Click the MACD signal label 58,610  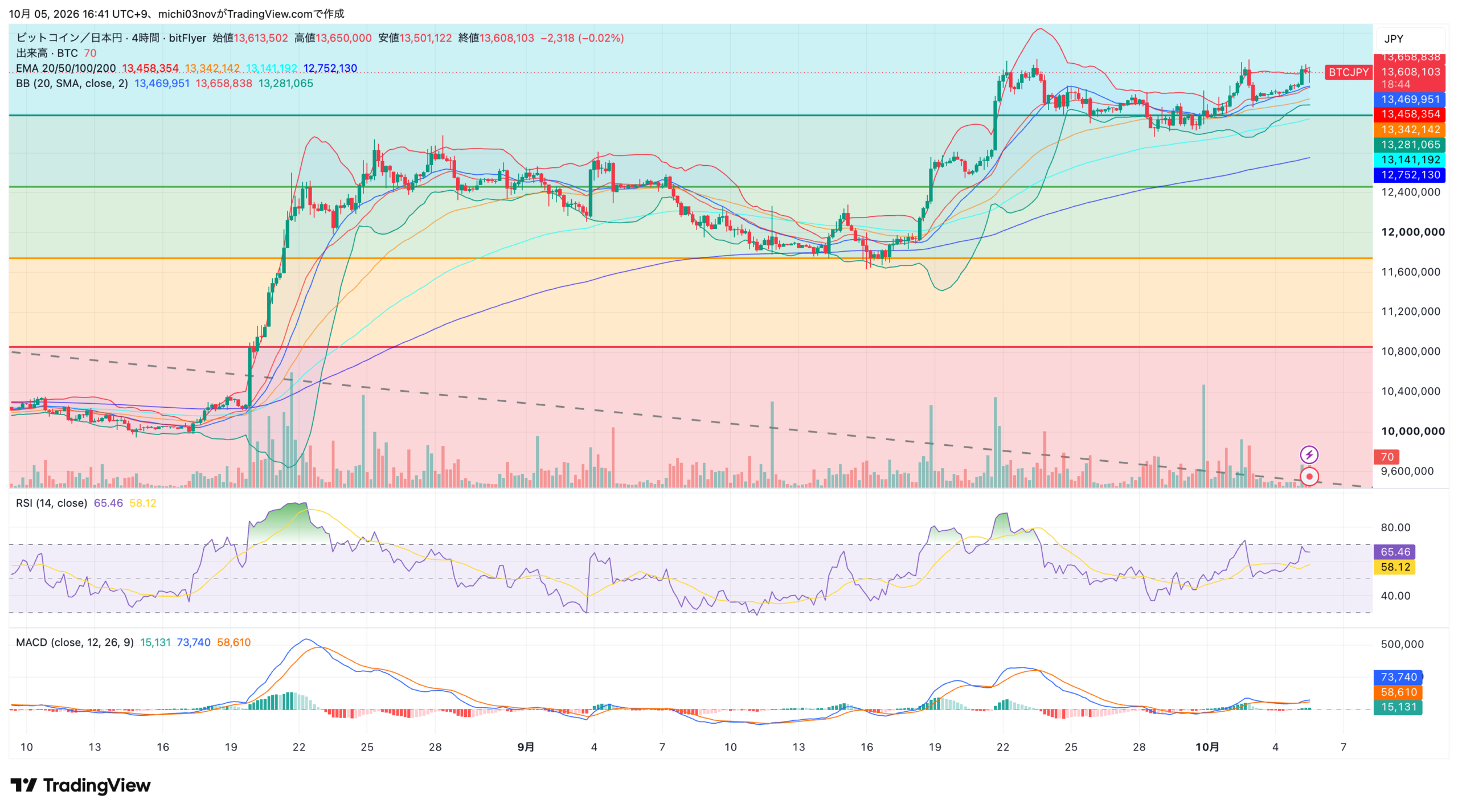(x=1398, y=692)
